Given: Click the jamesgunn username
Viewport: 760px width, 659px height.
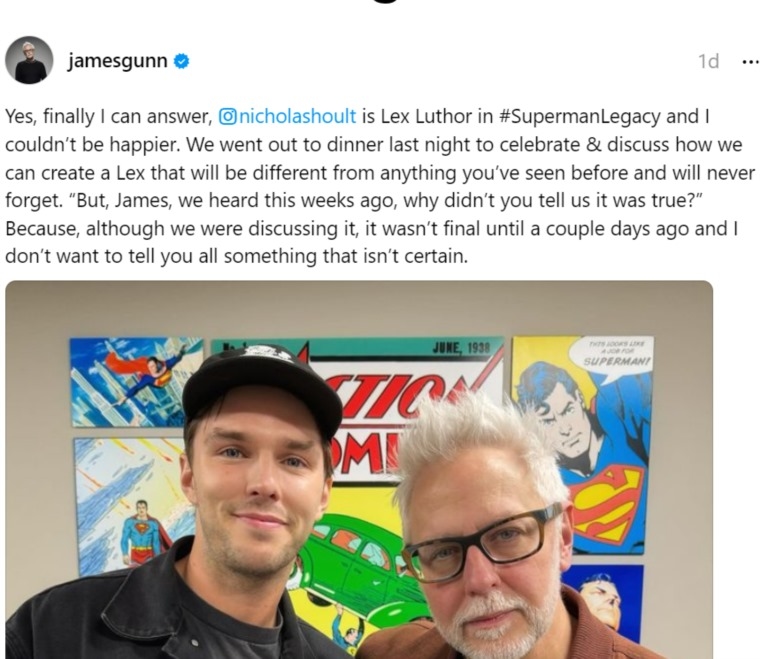Looking at the screenshot, I should tap(117, 61).
